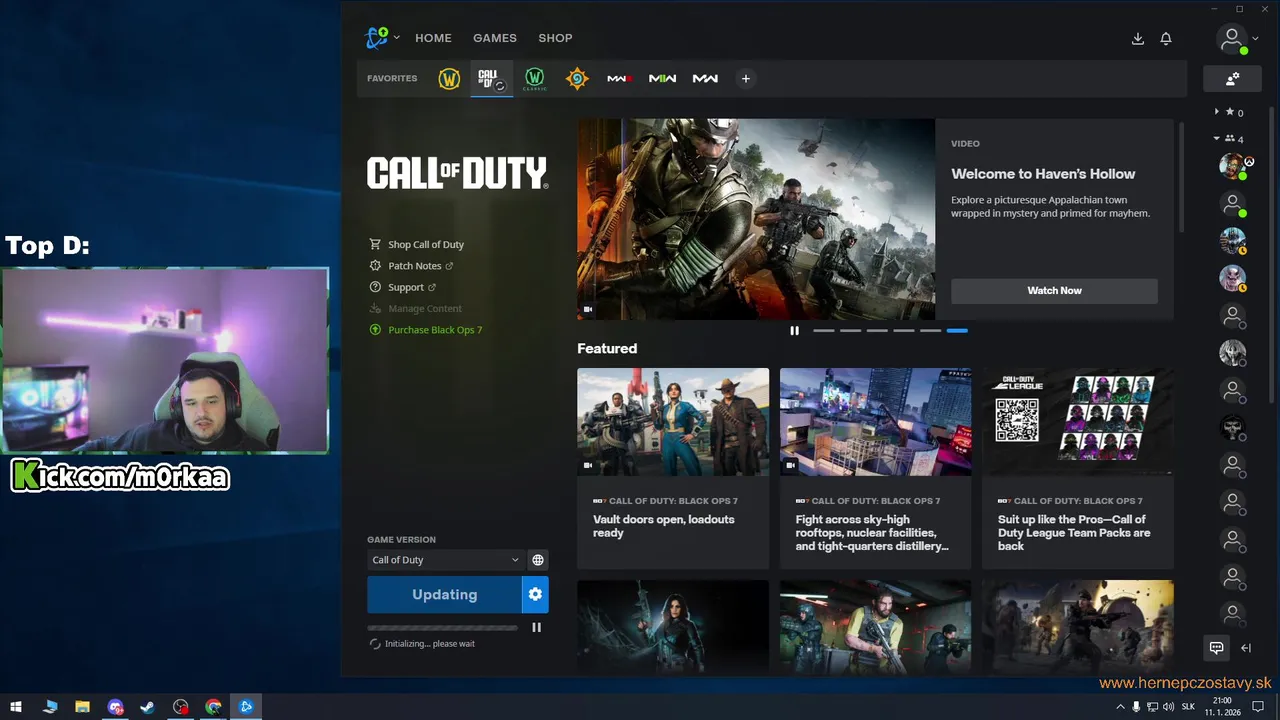Go to the SHOP tab
The width and height of the screenshot is (1280, 720).
click(x=555, y=38)
